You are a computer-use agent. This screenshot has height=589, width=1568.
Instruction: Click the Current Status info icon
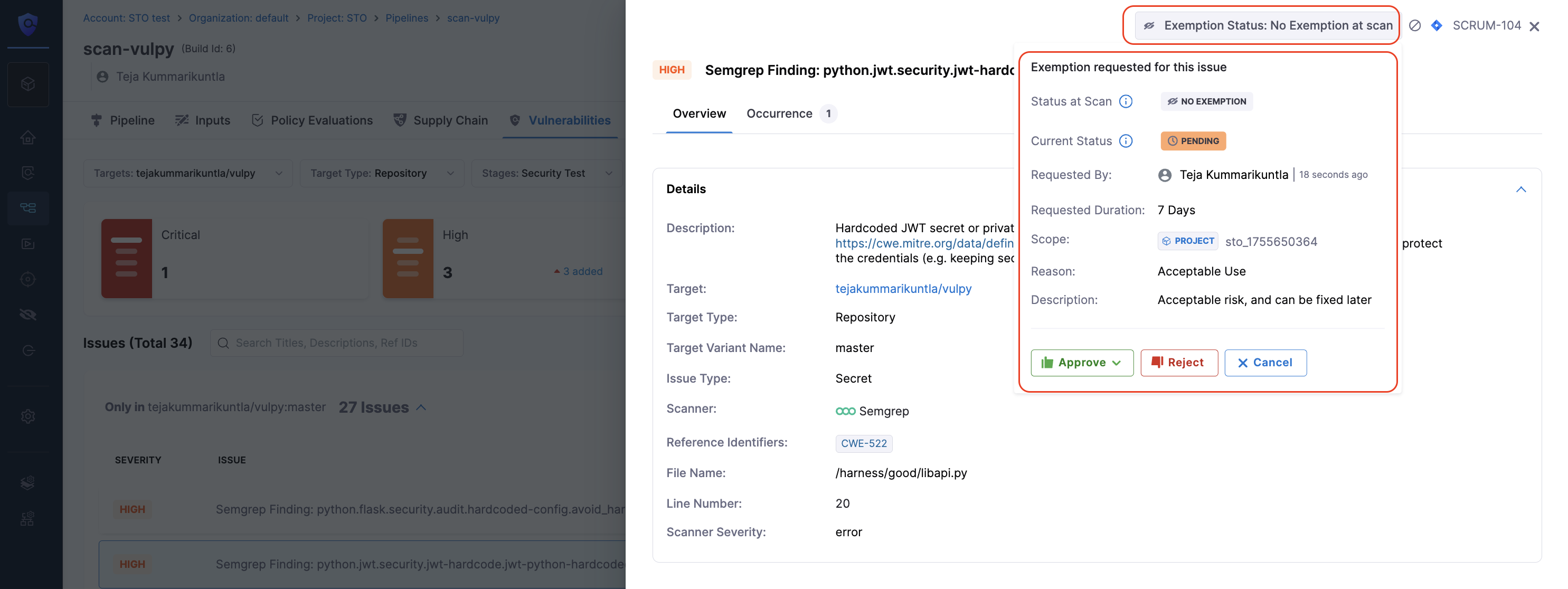(x=1126, y=141)
